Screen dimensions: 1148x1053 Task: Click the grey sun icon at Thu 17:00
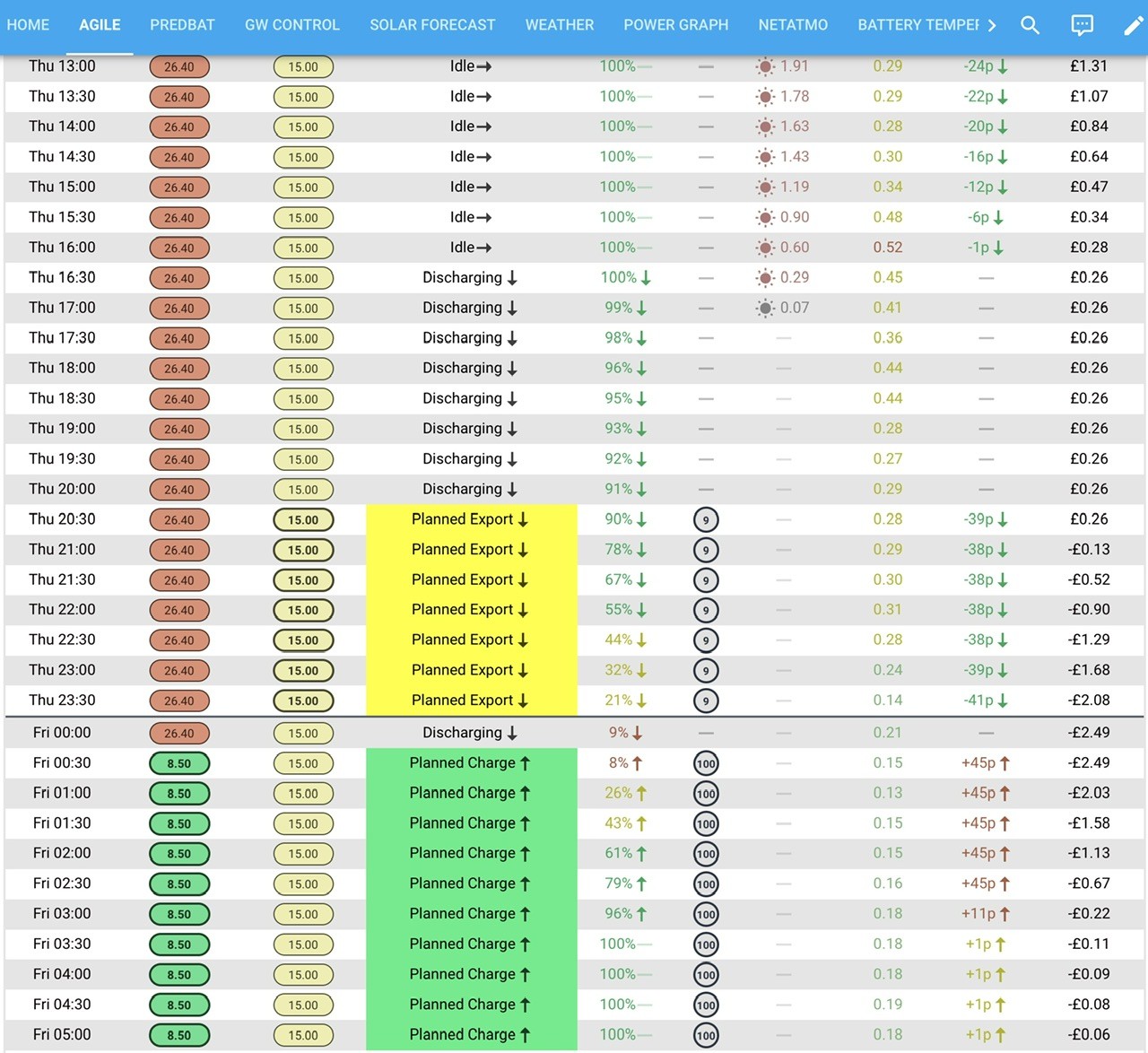[765, 309]
